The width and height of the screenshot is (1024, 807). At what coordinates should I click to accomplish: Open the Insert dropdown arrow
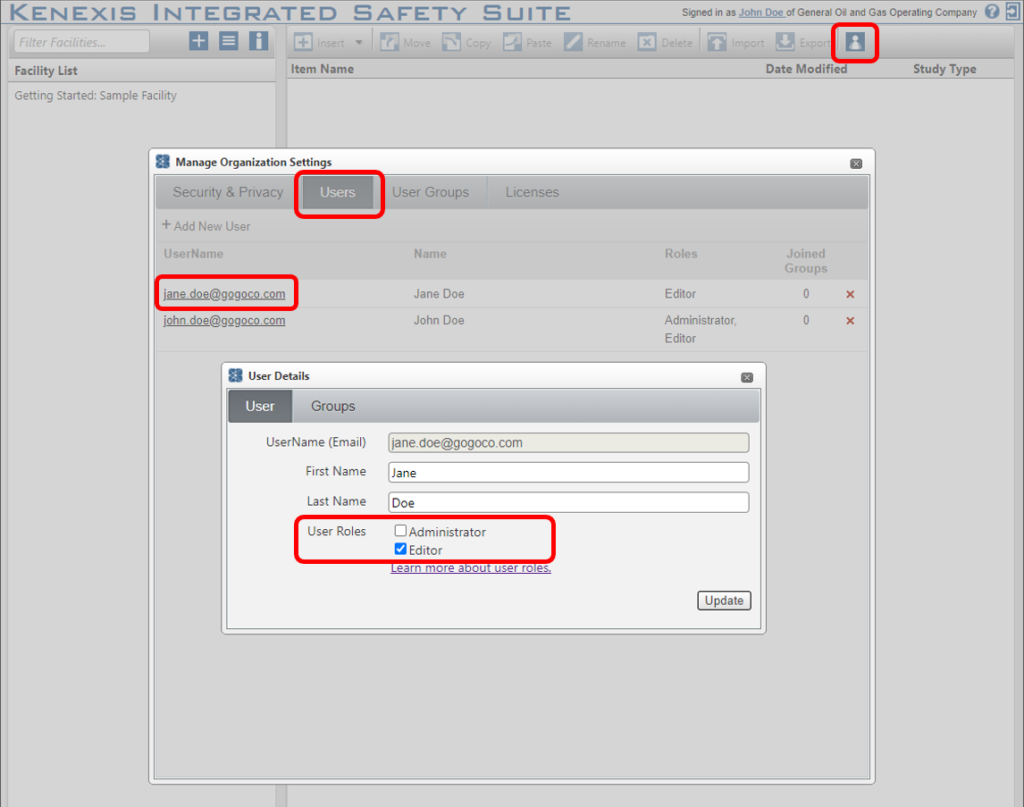pyautogui.click(x=358, y=42)
